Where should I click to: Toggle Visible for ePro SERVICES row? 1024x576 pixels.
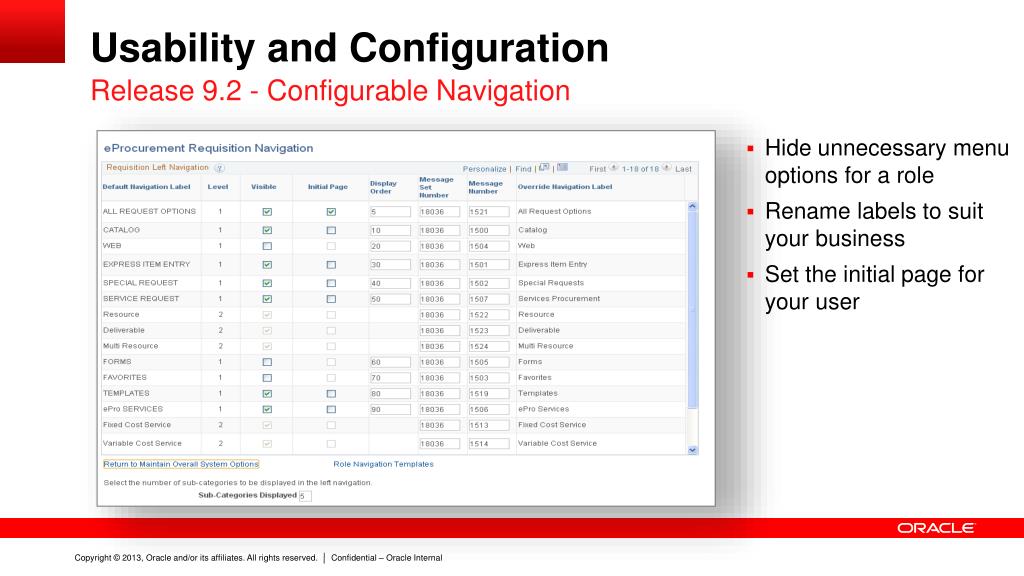[267, 409]
